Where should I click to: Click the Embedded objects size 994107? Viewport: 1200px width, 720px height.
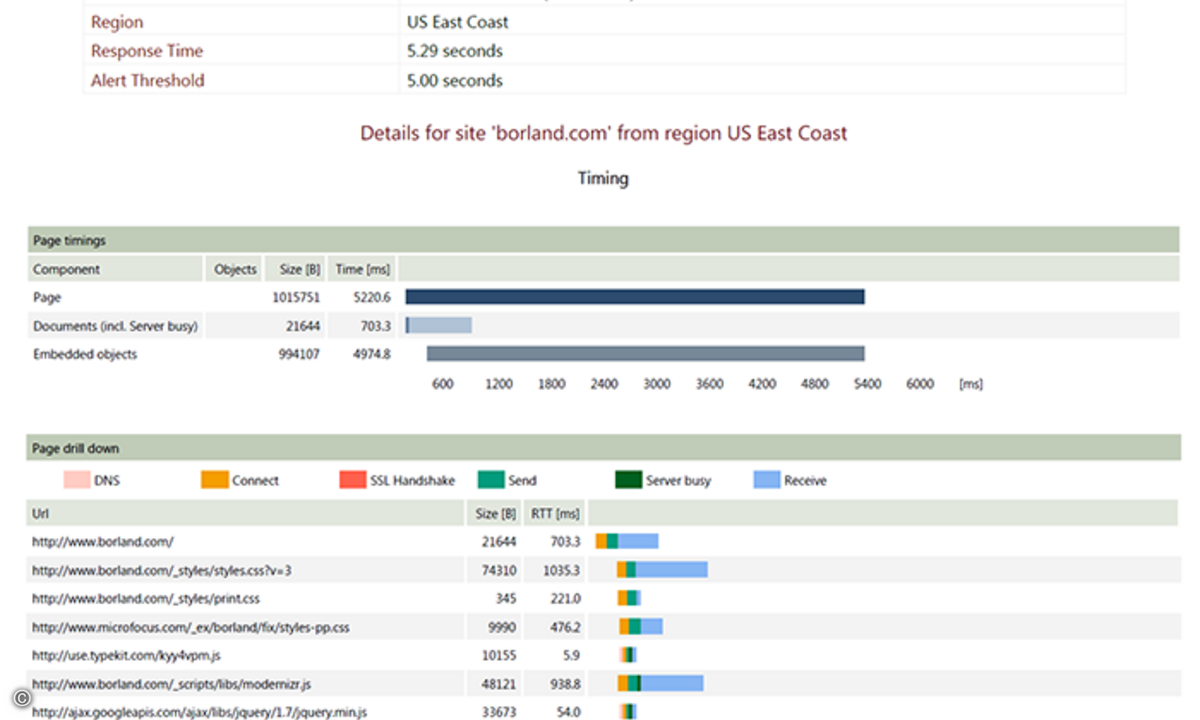click(x=299, y=354)
